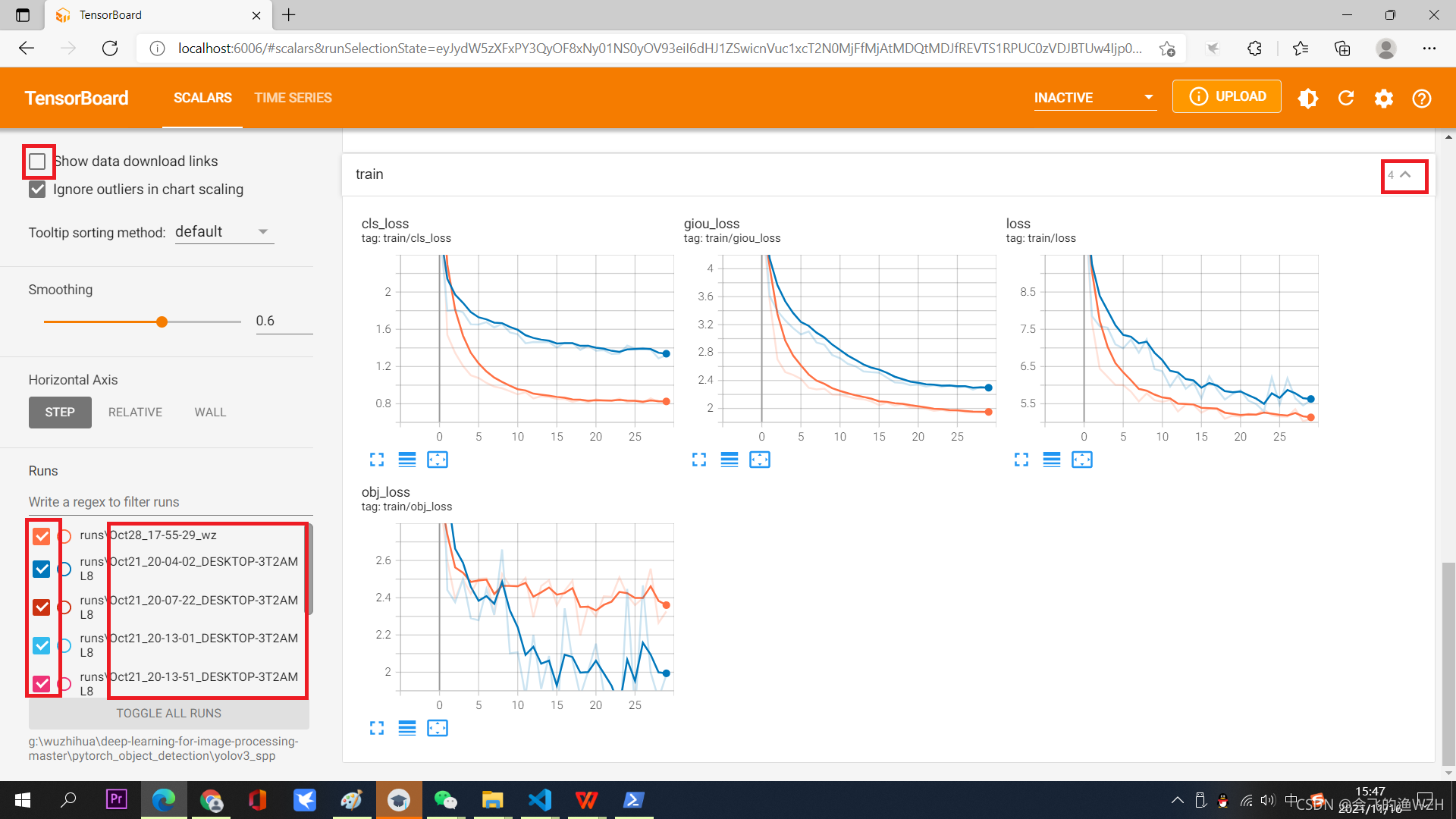Screen dimensions: 1456x819
Task: Click the WALL horizontal axis option
Action: click(210, 412)
